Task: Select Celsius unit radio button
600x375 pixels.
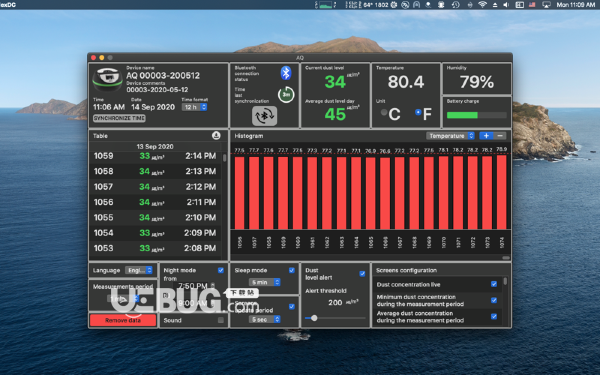Action: 384,112
